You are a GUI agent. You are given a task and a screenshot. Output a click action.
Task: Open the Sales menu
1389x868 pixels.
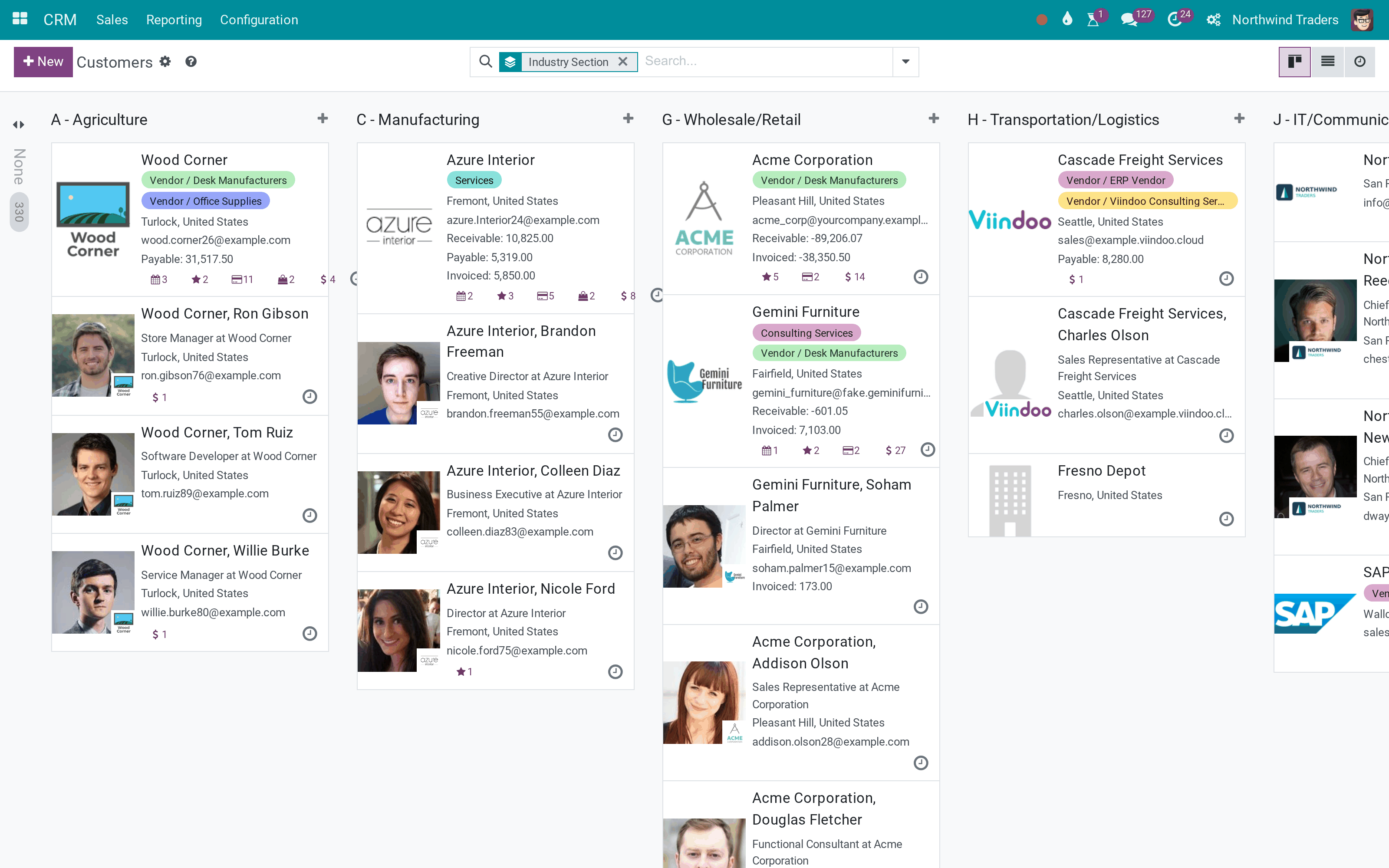[x=112, y=20]
